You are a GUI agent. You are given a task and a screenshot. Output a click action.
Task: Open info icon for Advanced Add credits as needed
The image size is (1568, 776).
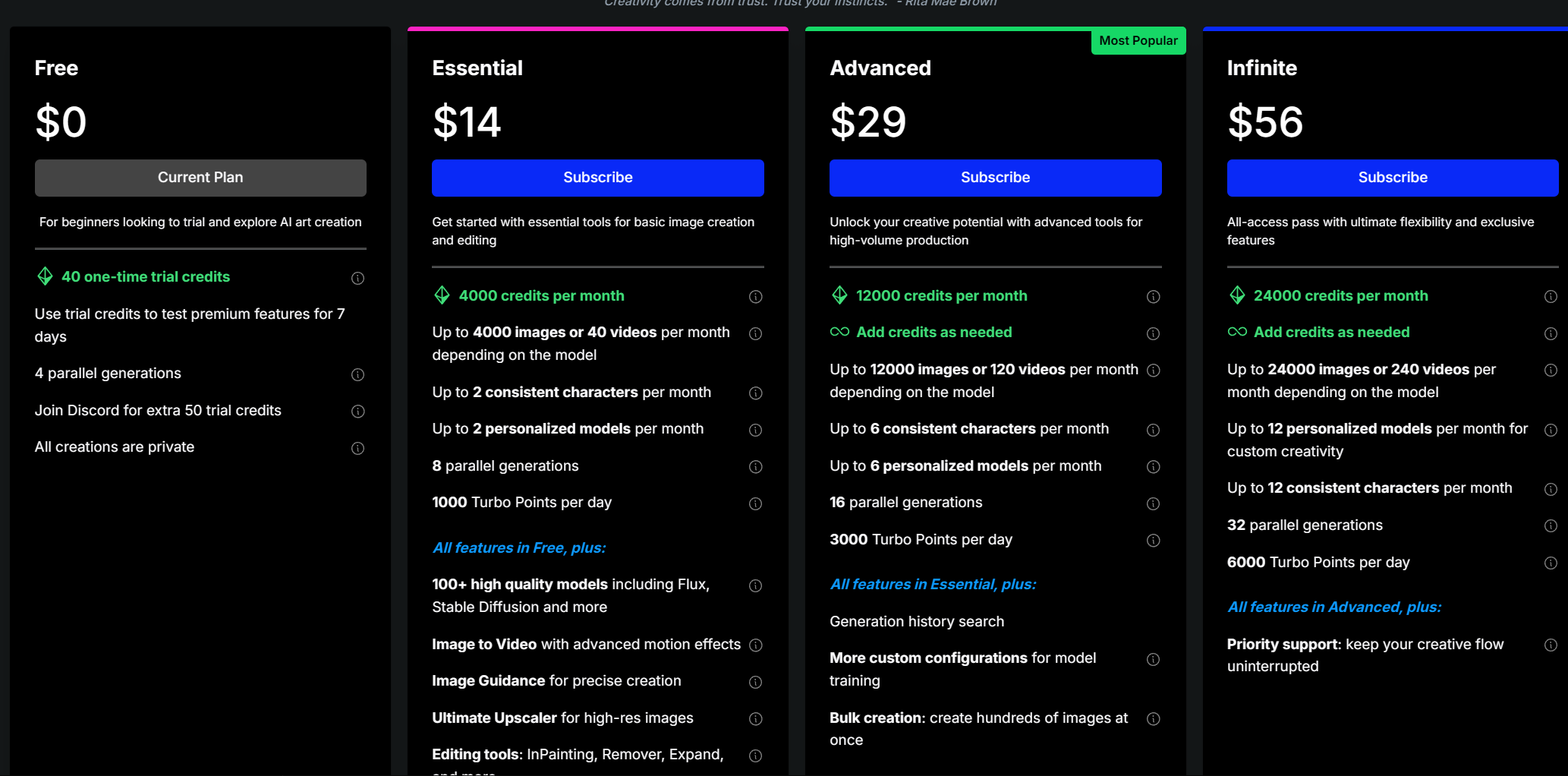[1153, 333]
